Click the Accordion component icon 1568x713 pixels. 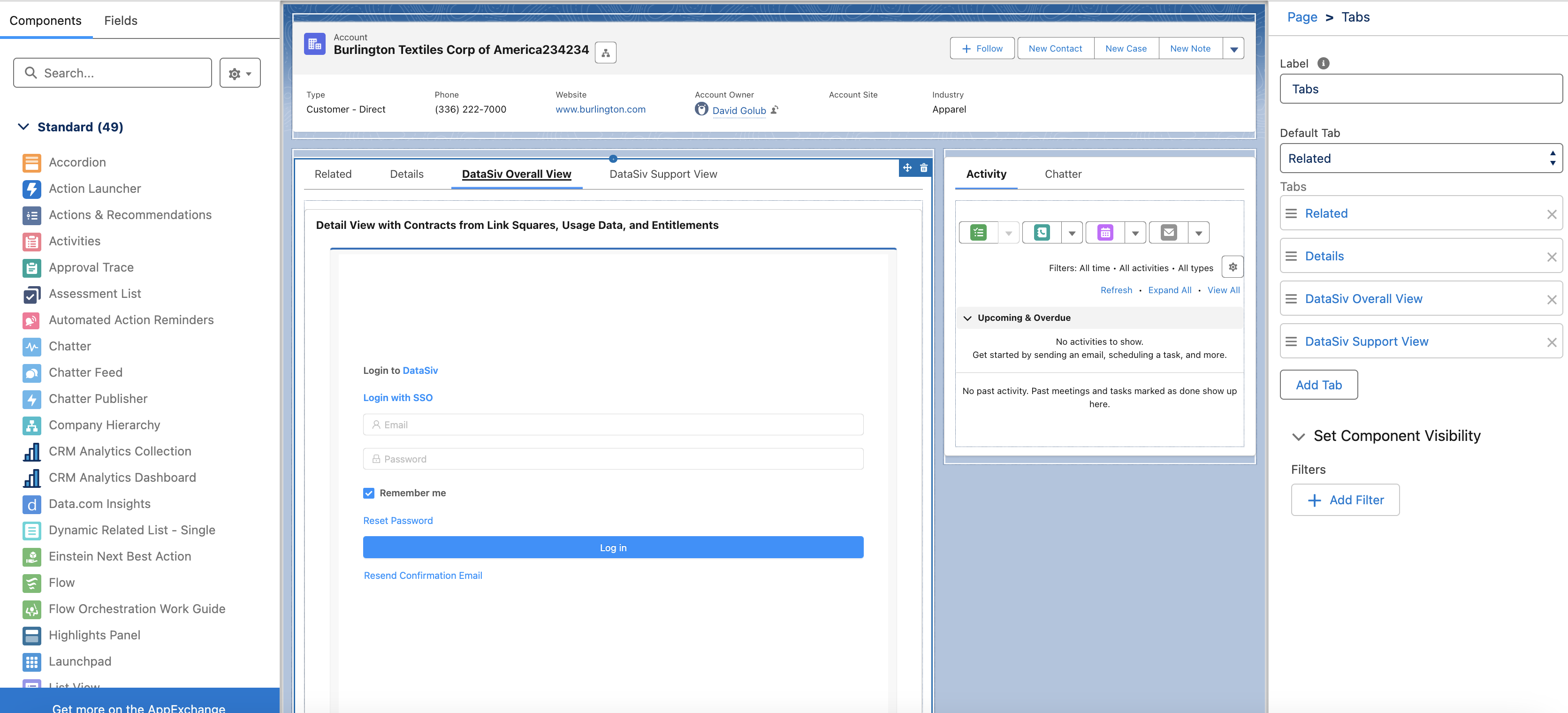[x=31, y=162]
